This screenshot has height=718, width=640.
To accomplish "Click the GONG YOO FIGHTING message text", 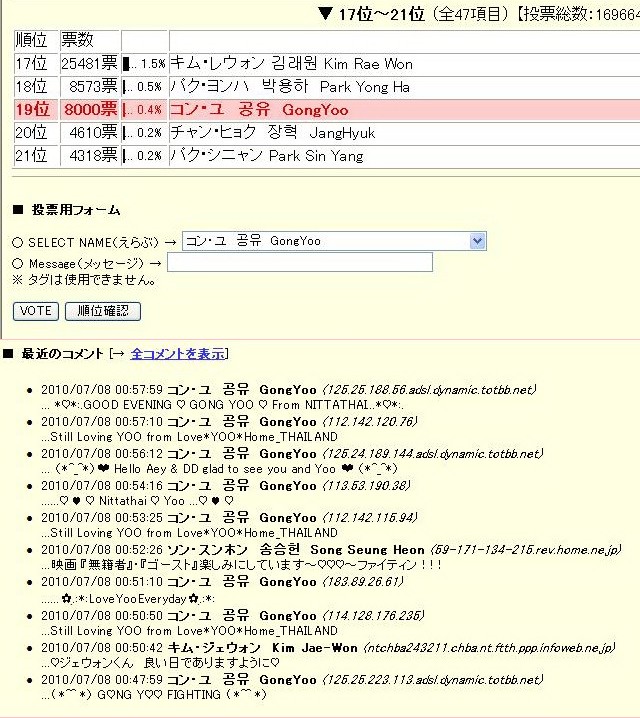I will pyautogui.click(x=153, y=695).
